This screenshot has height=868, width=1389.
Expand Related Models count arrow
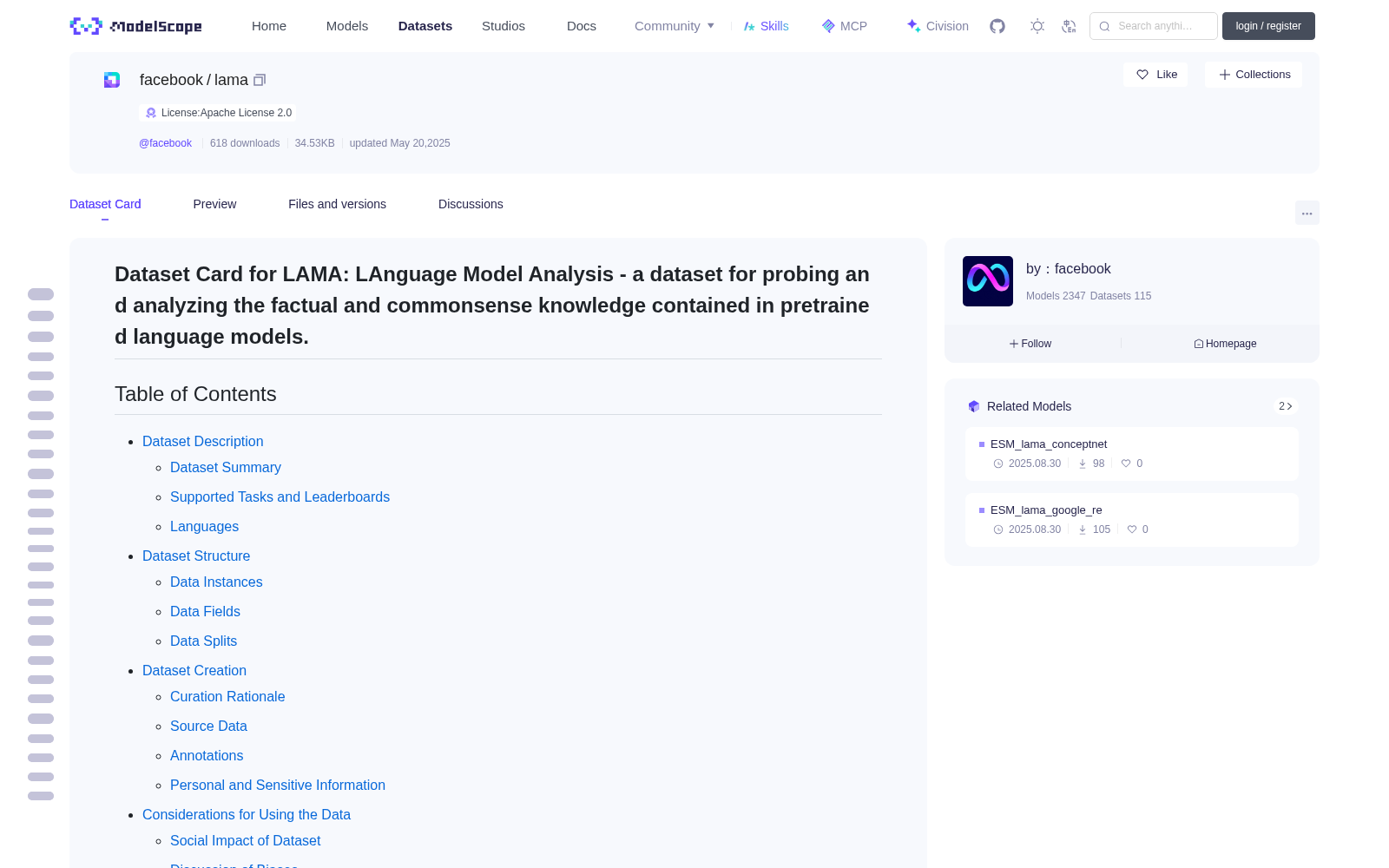coord(1286,406)
